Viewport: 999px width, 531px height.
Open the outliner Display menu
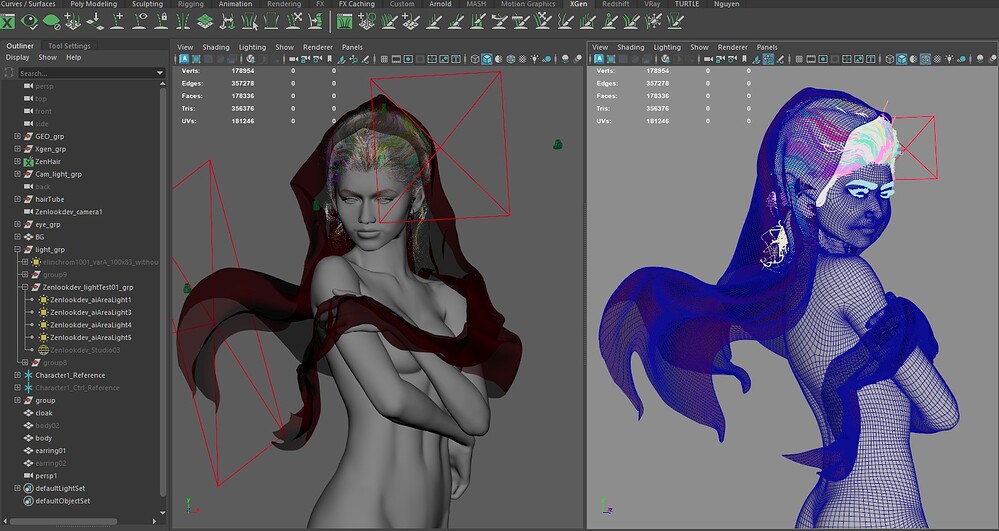click(x=17, y=57)
